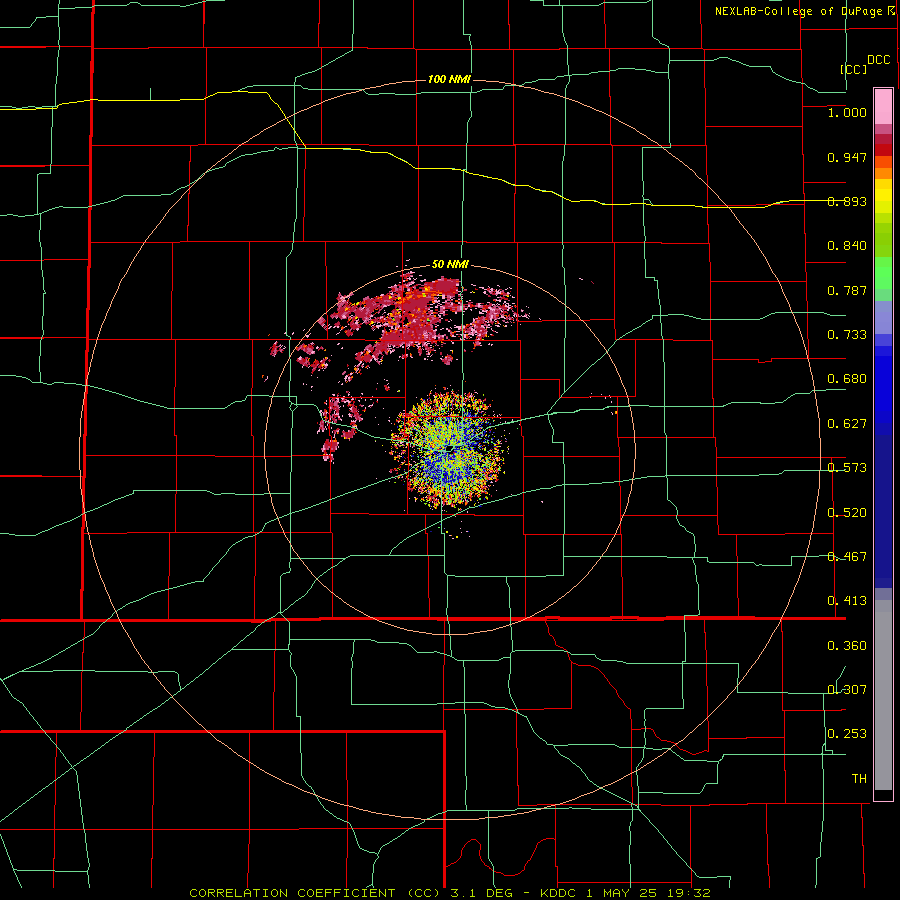The width and height of the screenshot is (900, 900).
Task: Select the 0.680 color scale value
Action: click(x=847, y=379)
